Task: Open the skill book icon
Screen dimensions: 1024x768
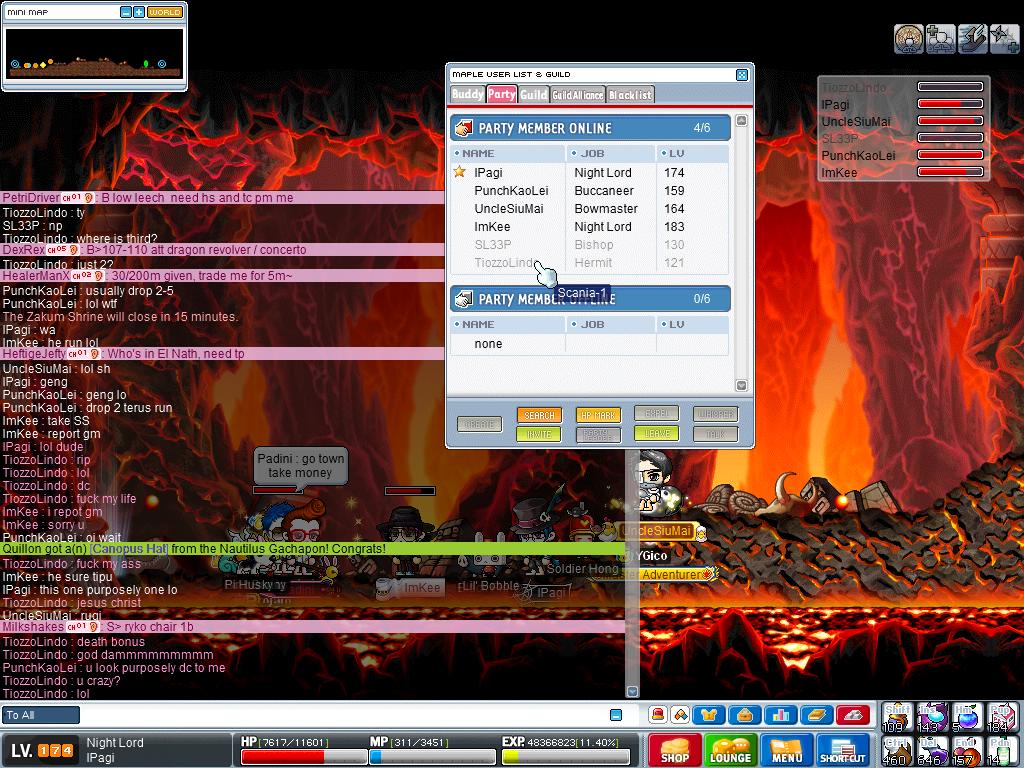Action: coord(816,715)
